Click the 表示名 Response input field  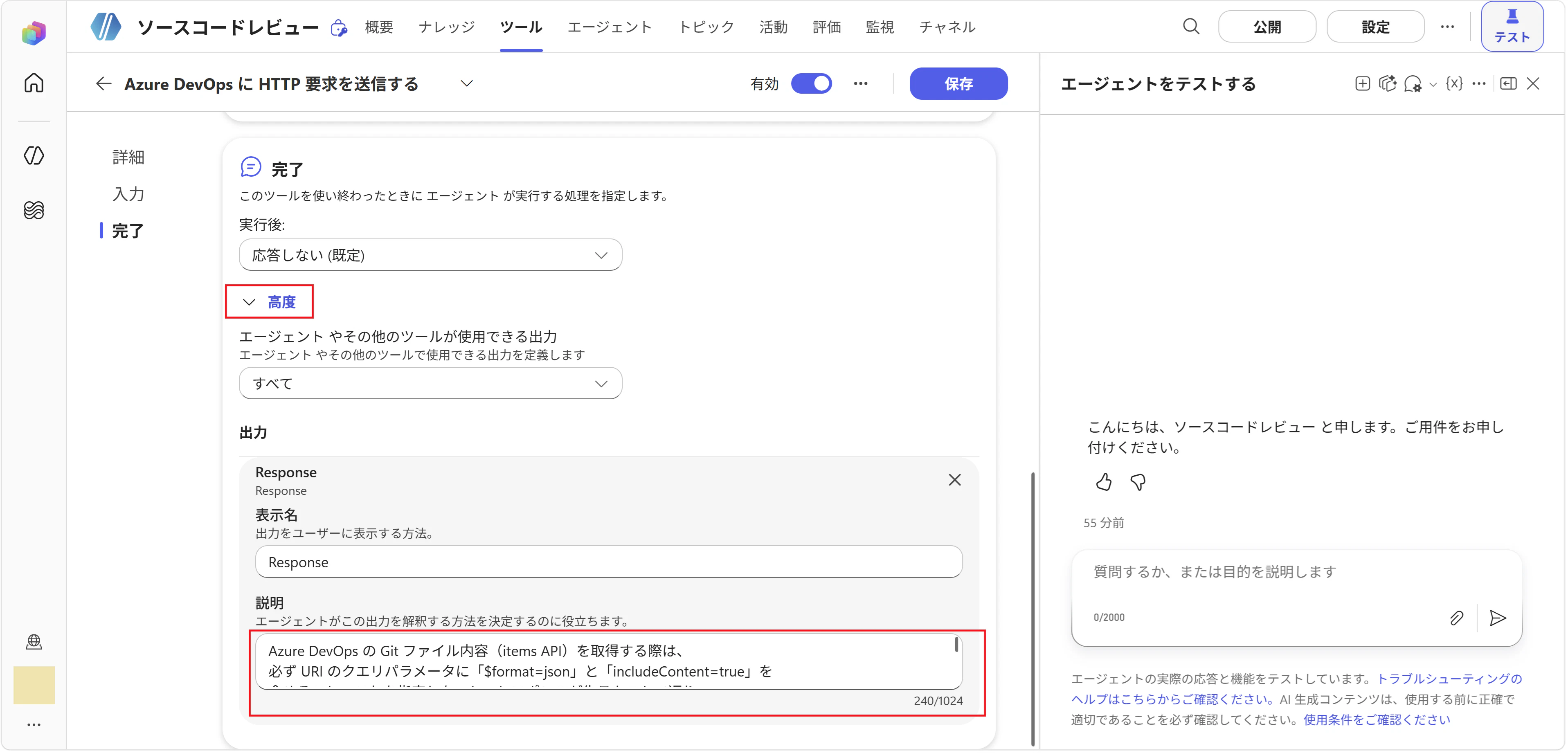click(x=609, y=562)
